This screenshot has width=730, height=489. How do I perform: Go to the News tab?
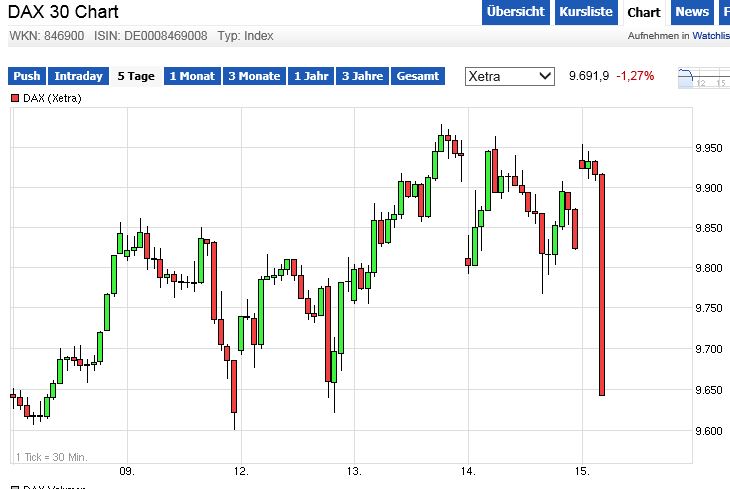click(691, 12)
